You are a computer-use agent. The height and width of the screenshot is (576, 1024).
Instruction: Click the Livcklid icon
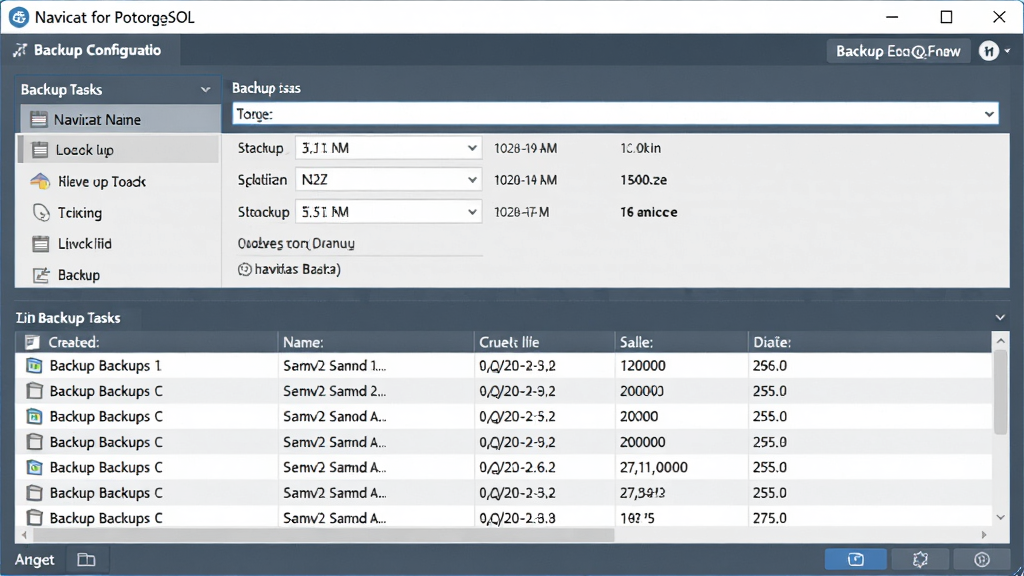point(40,244)
